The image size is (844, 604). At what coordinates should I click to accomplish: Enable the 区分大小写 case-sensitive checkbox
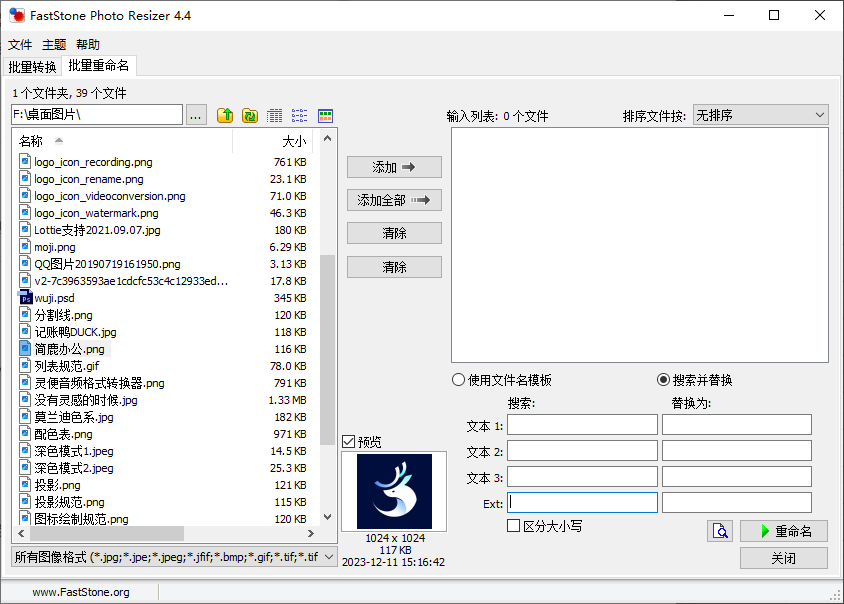(514, 526)
